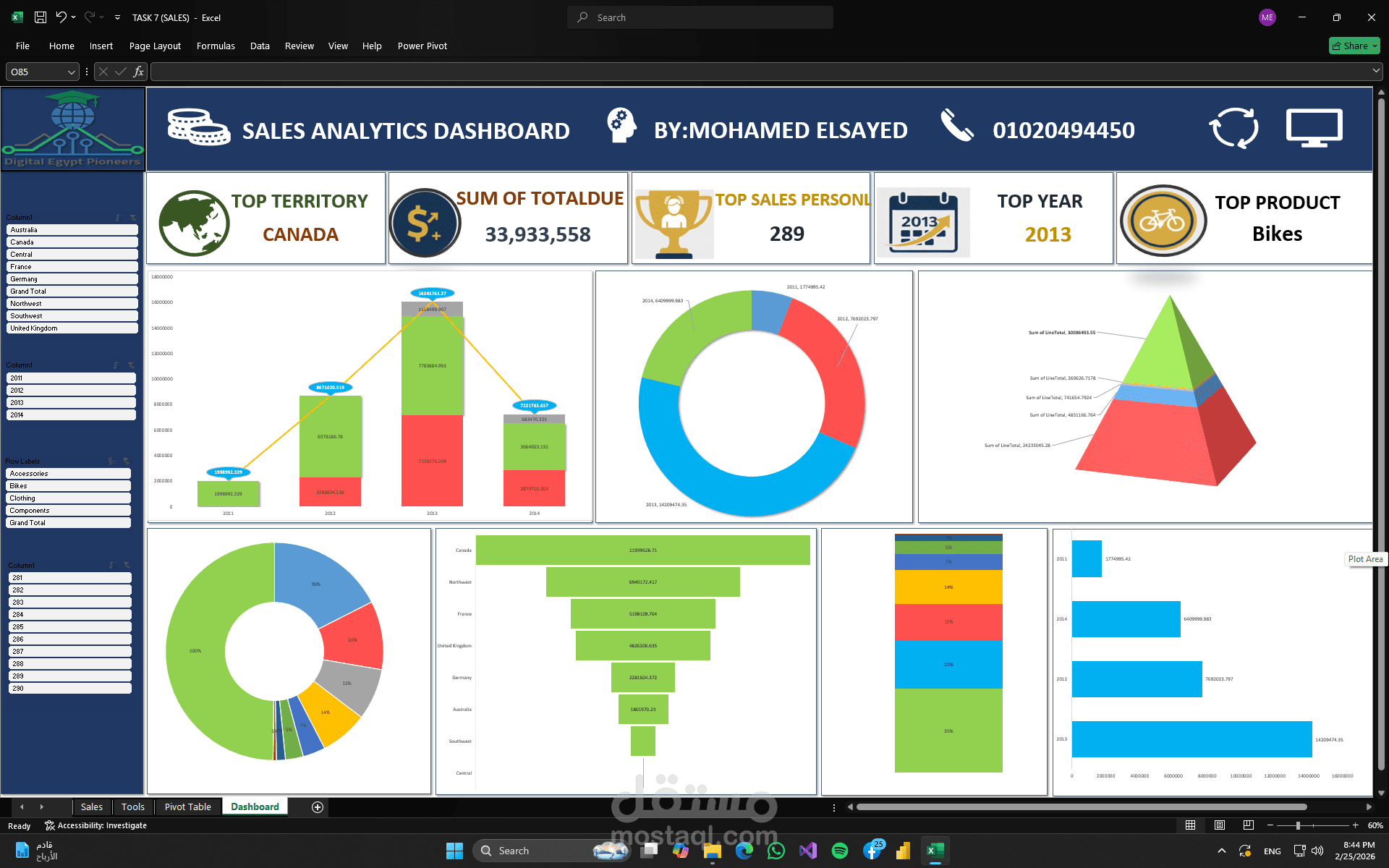Toggle the Canada slicer item

pyautogui.click(x=72, y=242)
